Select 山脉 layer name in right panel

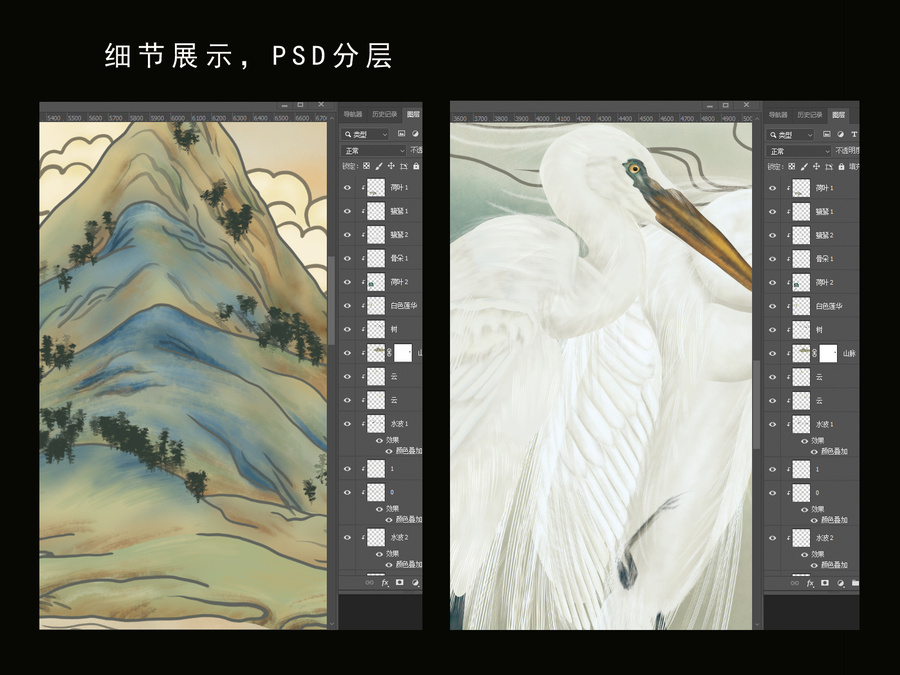click(849, 353)
